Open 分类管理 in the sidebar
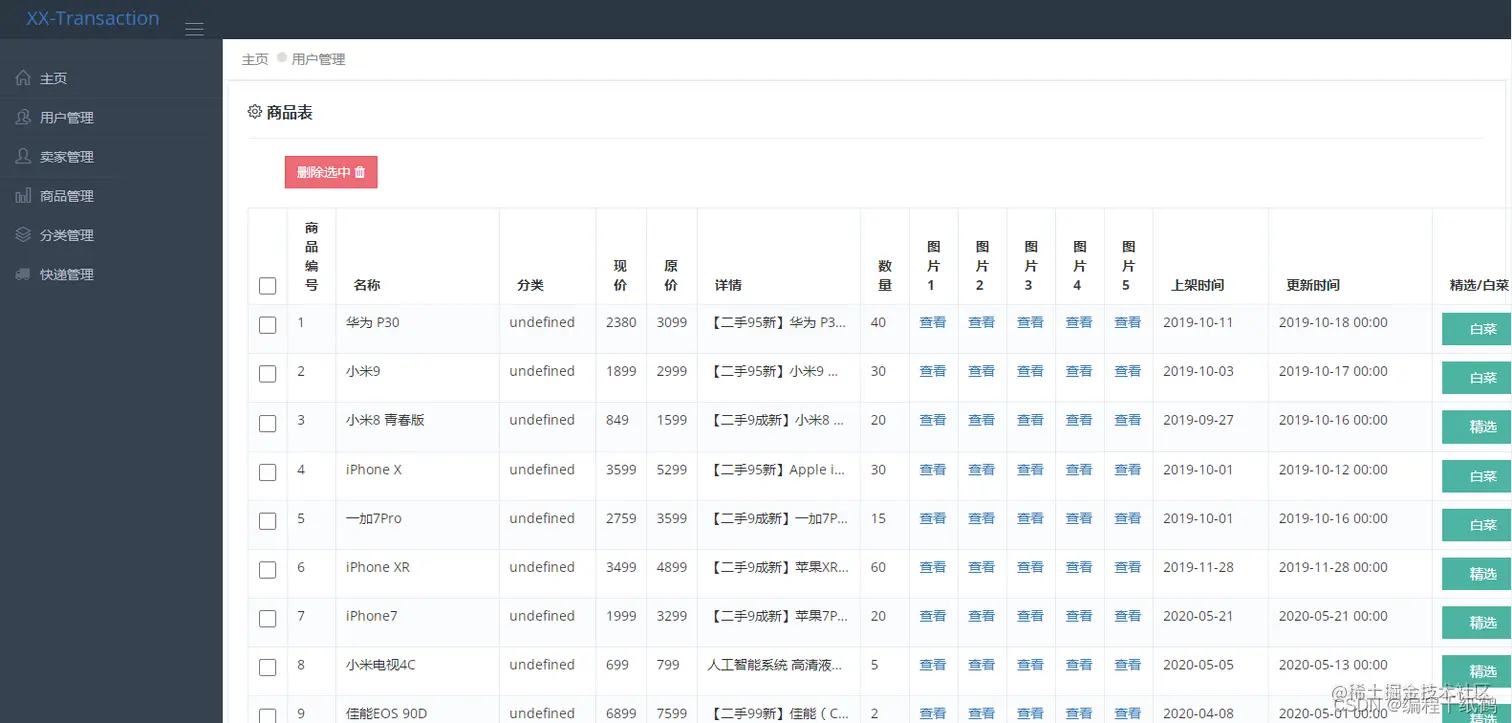 [111, 235]
